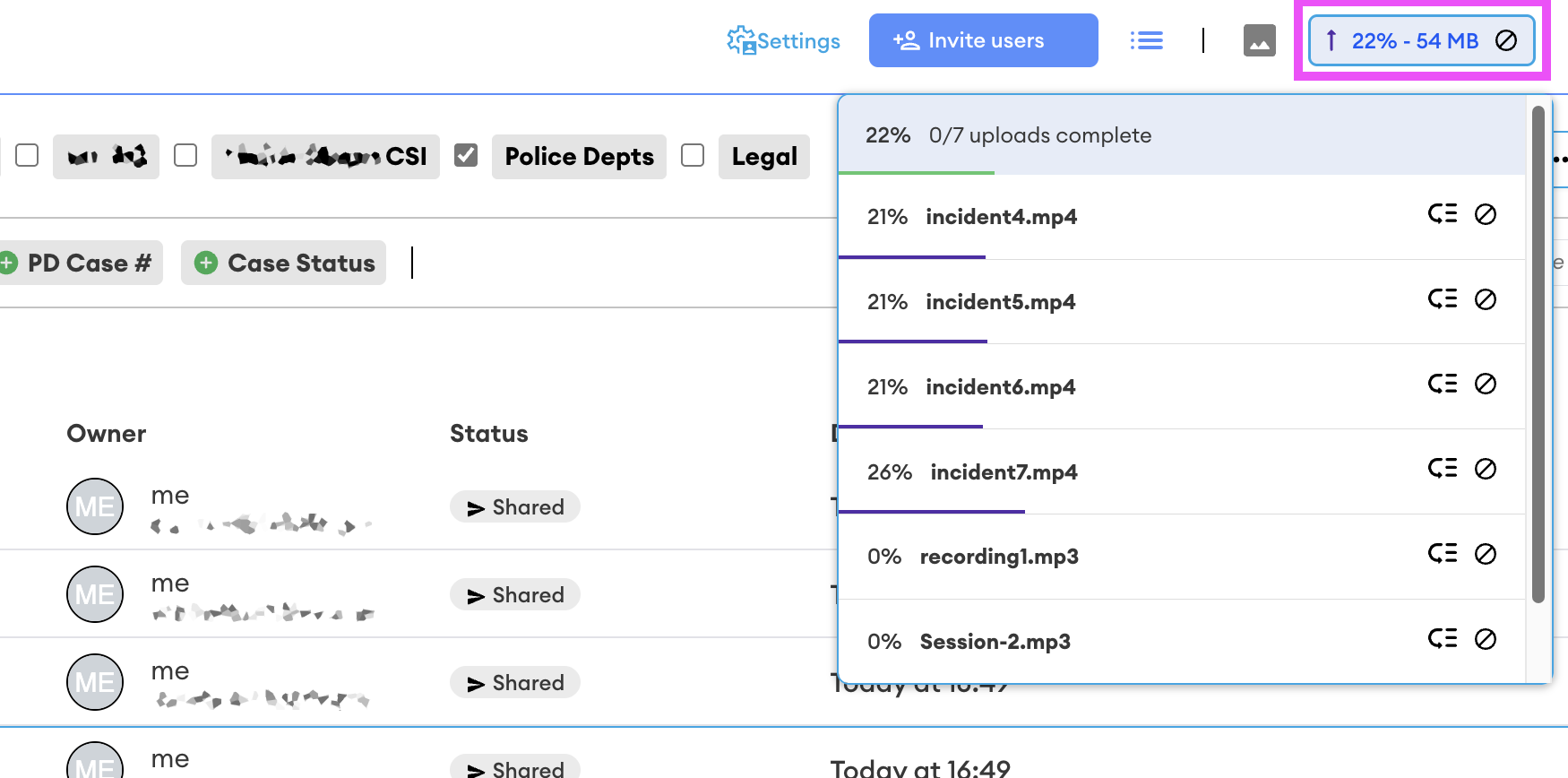Click the incident6.mp4 file name
1568x778 pixels.
(x=1000, y=387)
